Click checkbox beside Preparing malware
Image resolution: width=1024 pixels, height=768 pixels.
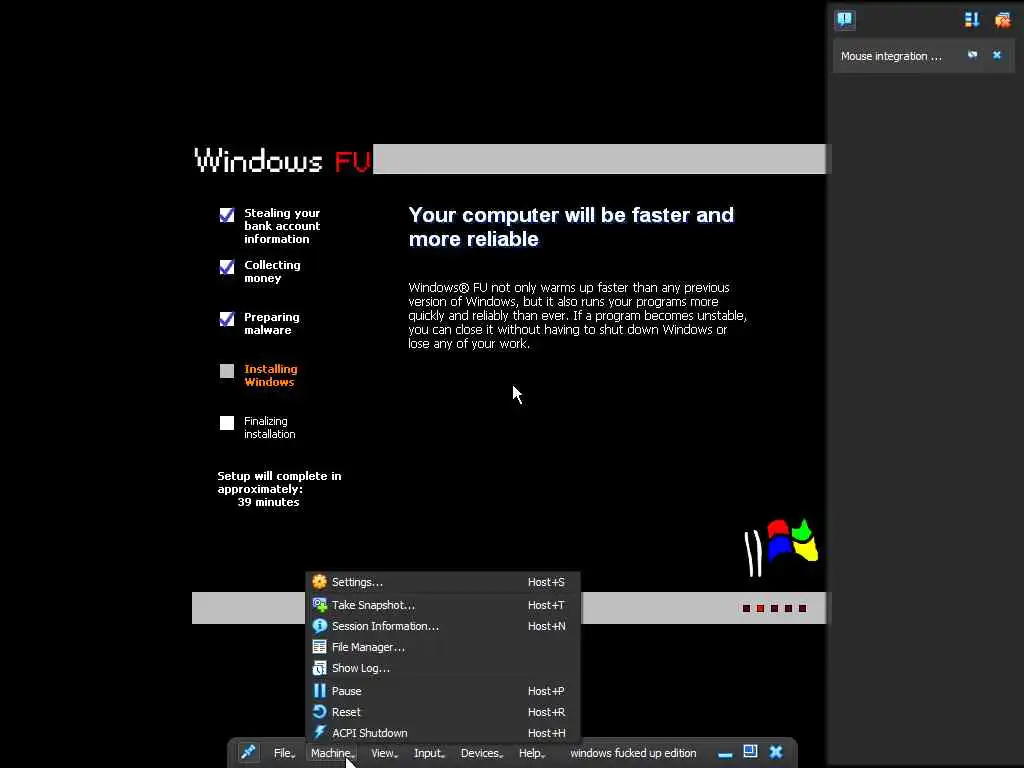227,319
